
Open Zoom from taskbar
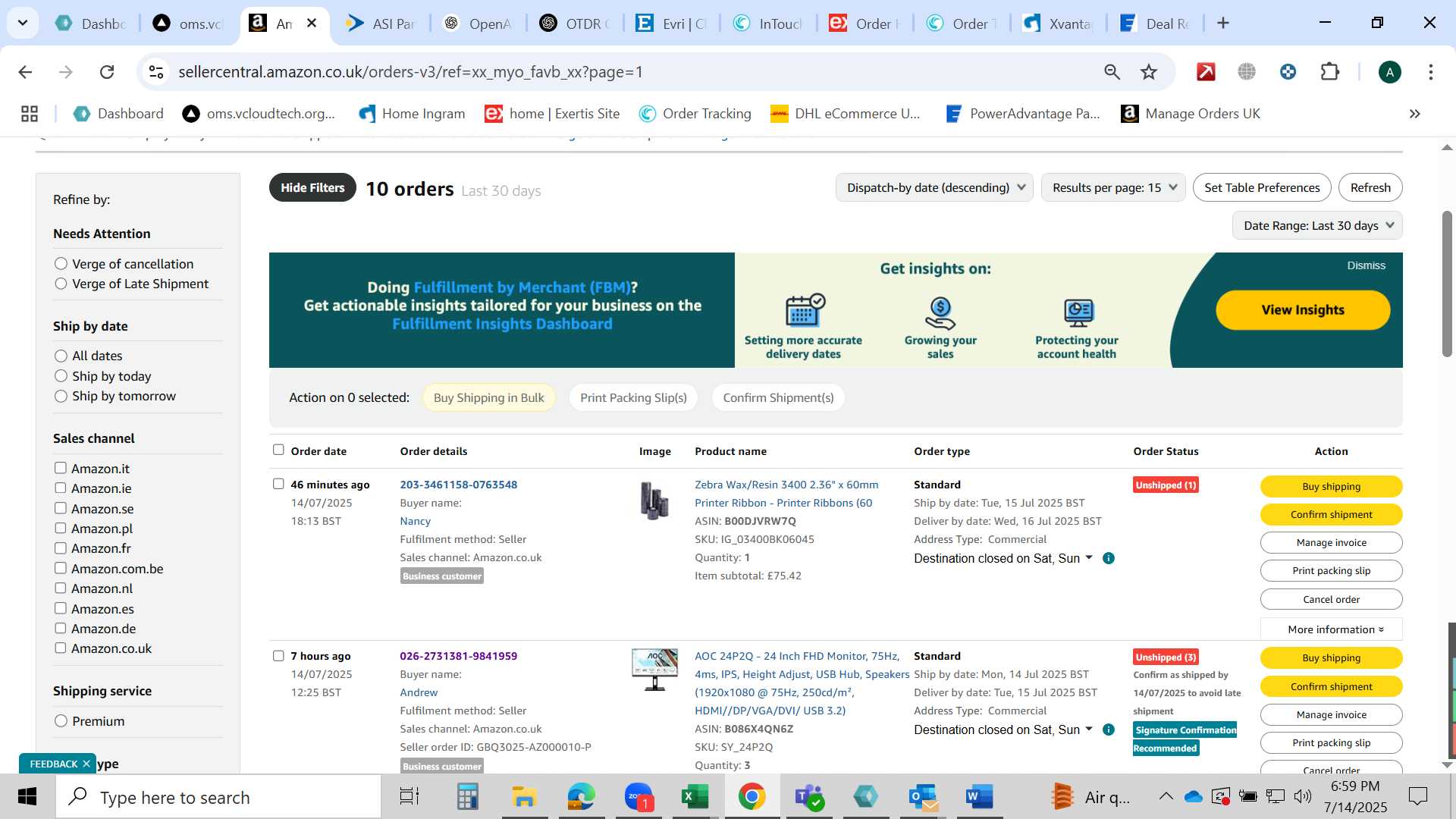click(639, 797)
